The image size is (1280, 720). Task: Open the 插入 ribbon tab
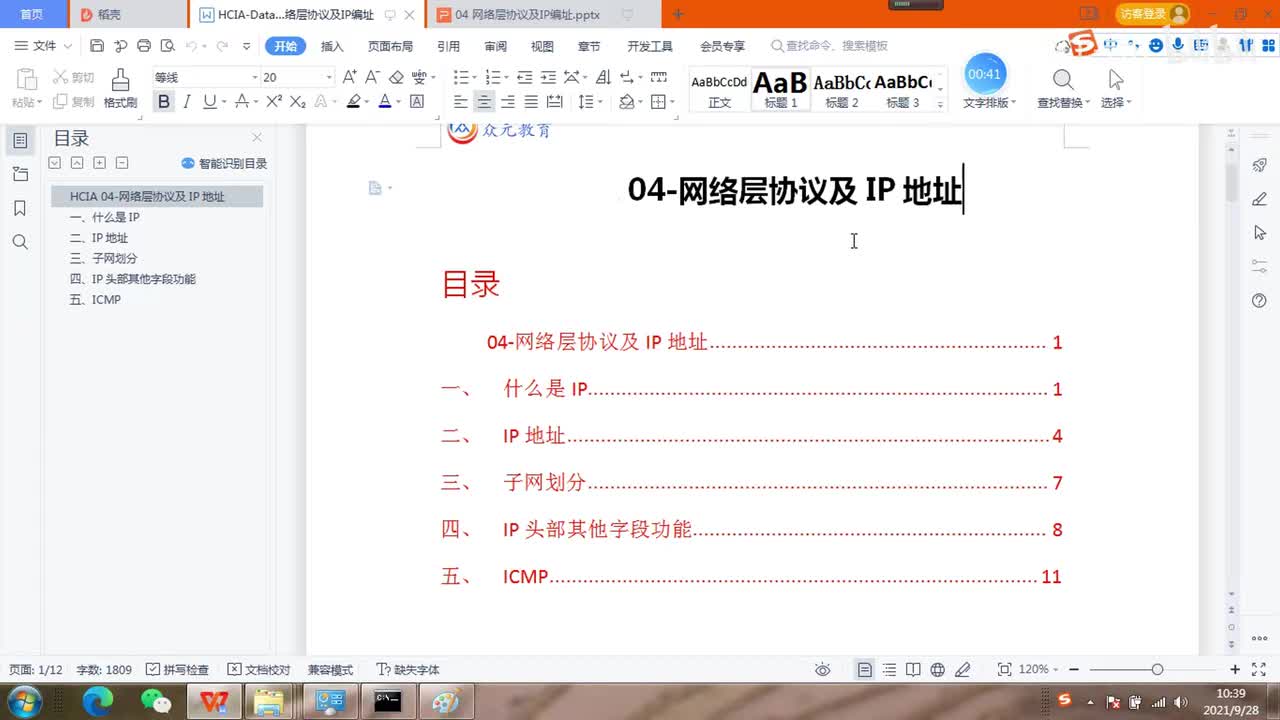click(x=332, y=46)
